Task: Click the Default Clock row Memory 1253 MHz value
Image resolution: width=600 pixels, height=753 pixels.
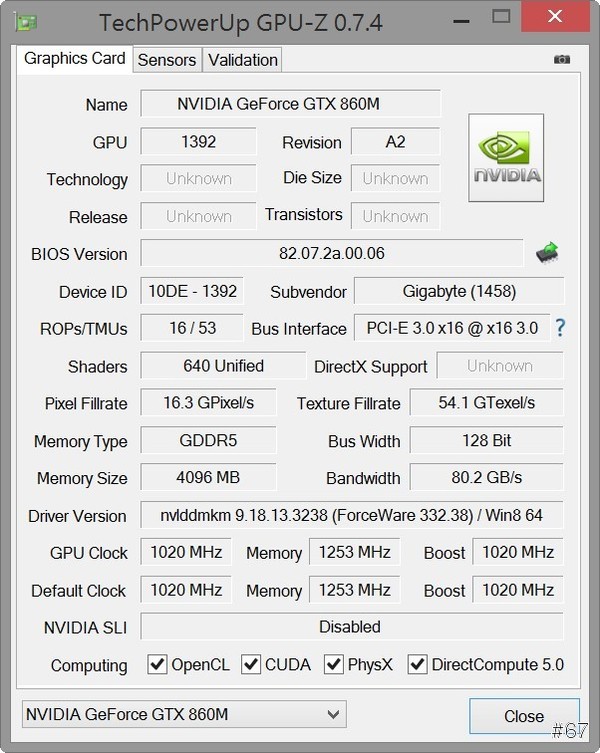Action: click(x=355, y=589)
